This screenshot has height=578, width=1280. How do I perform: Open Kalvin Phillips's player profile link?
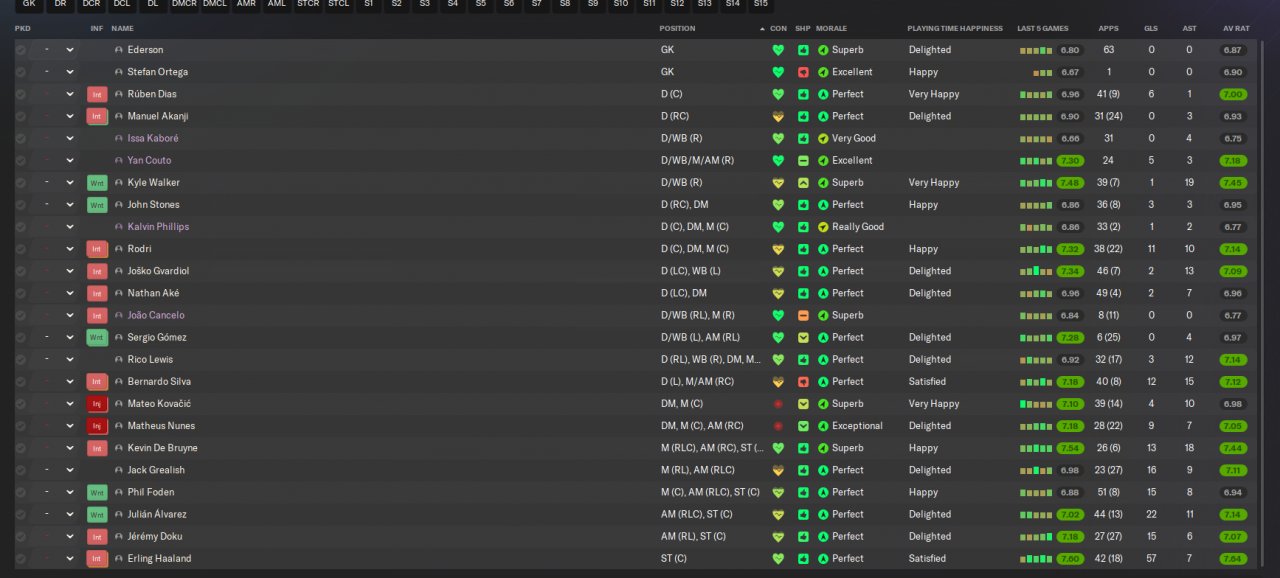pos(158,227)
